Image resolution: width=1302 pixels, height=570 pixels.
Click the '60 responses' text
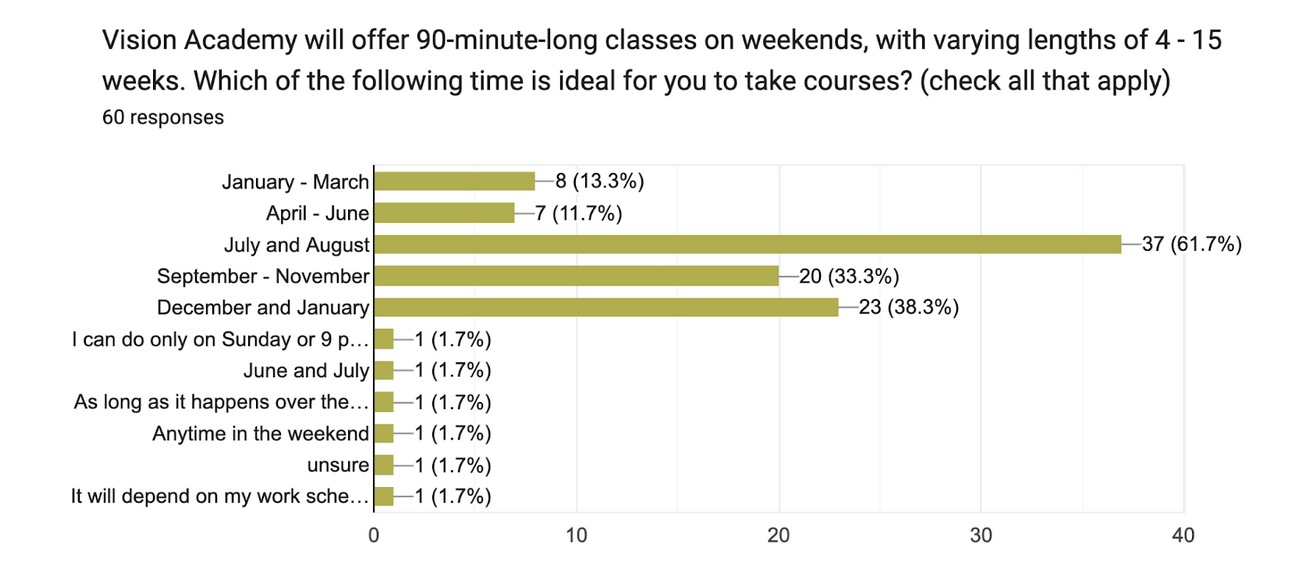pos(163,117)
